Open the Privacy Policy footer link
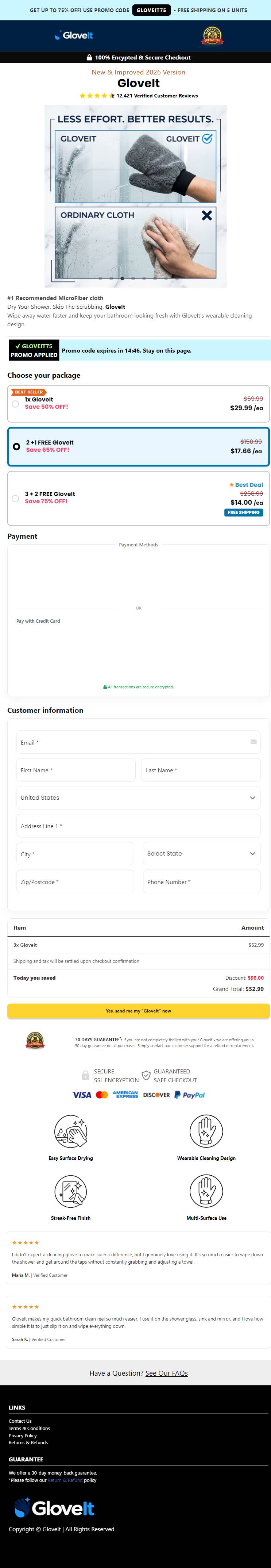This screenshot has width=271, height=1568. pyautogui.click(x=23, y=1435)
